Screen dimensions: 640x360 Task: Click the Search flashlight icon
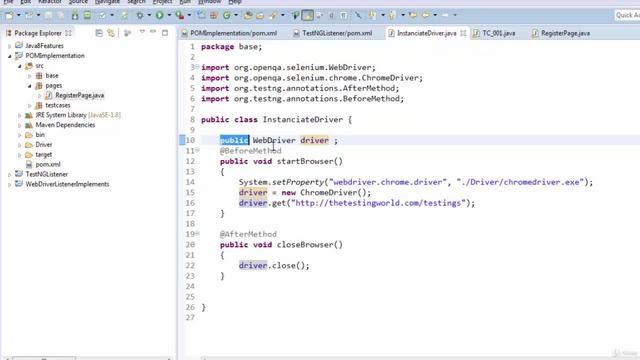coord(273,16)
